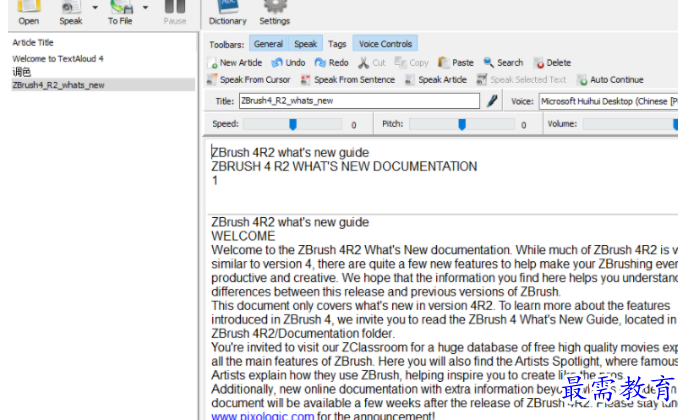Viewport: 683px width, 420px height.
Task: Click the Volume slider track
Action: pos(631,125)
